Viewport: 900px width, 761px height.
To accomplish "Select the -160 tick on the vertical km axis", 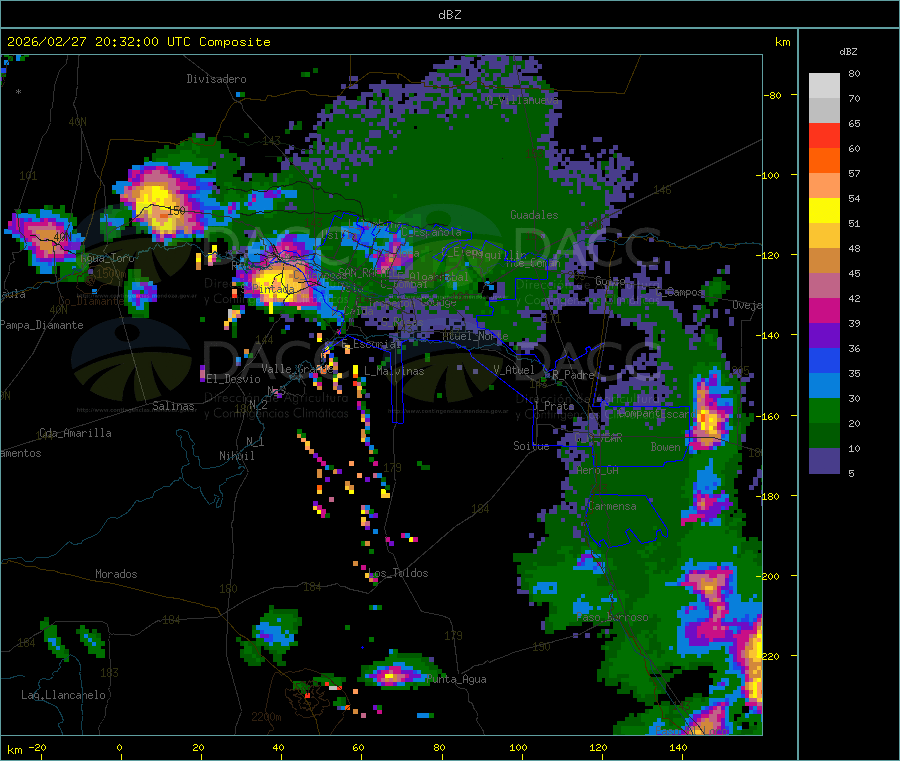I will coord(770,416).
